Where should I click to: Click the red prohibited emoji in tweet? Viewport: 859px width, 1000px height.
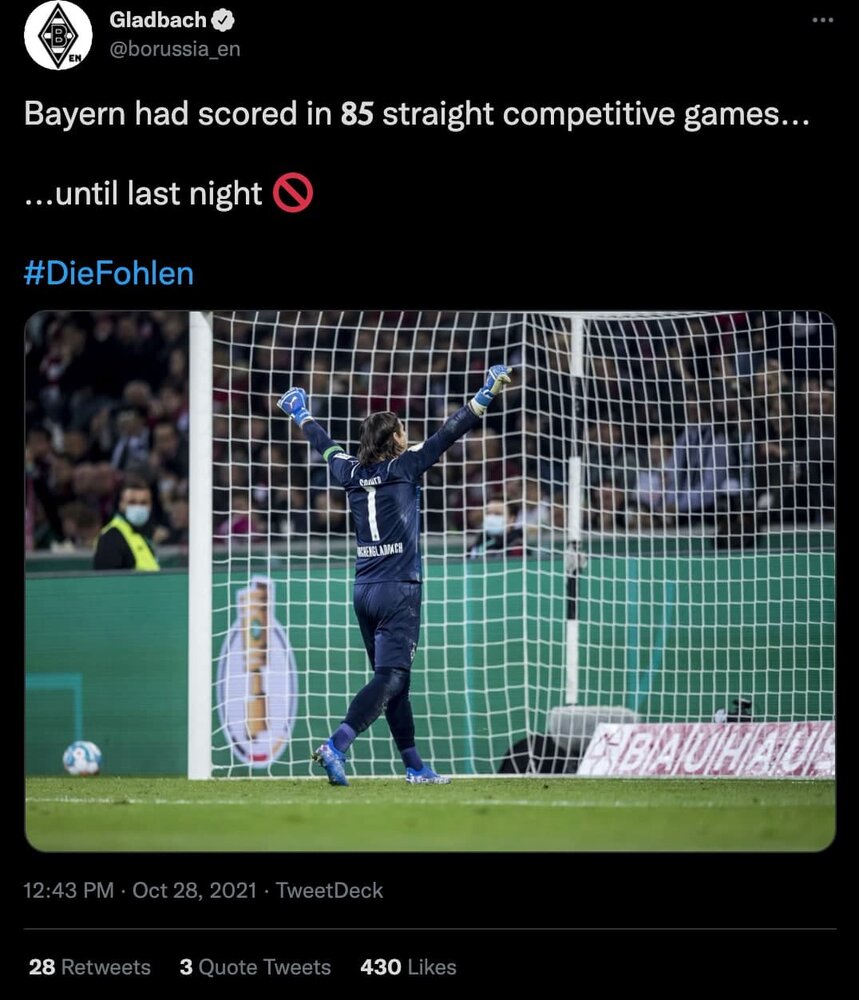coord(293,193)
